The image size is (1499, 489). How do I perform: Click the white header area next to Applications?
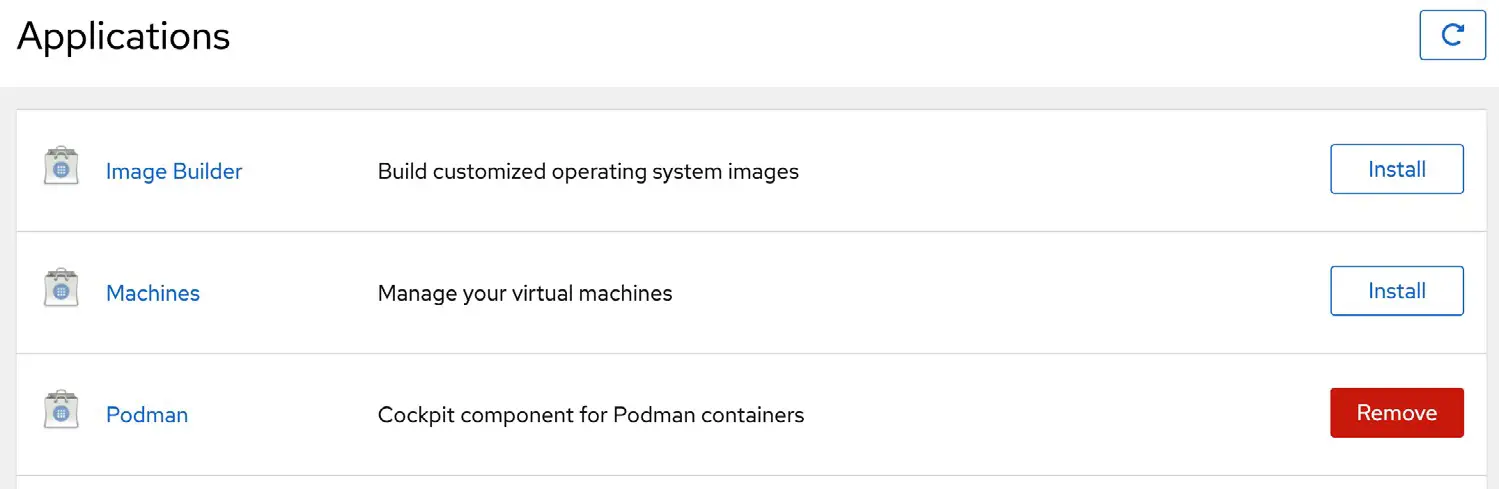point(820,40)
